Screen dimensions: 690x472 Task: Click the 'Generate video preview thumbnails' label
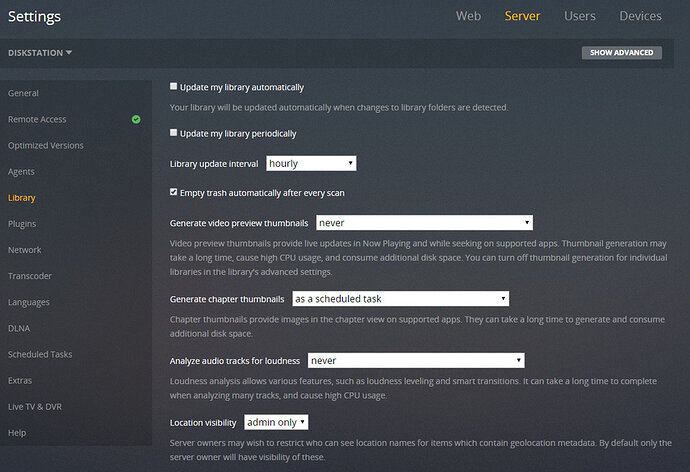coord(239,223)
